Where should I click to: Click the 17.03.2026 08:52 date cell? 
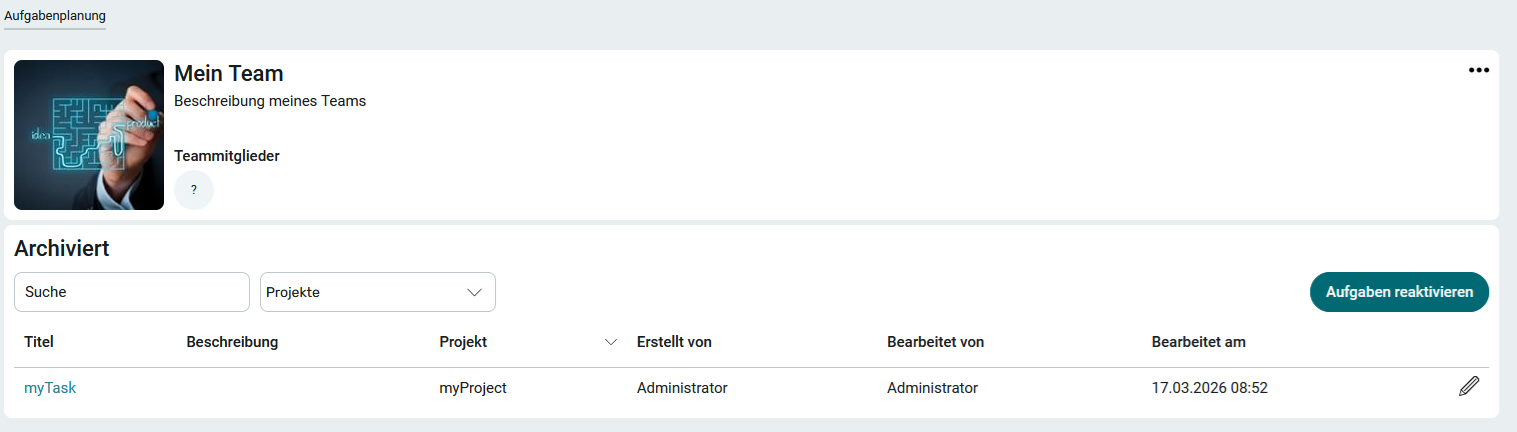[x=1209, y=388]
